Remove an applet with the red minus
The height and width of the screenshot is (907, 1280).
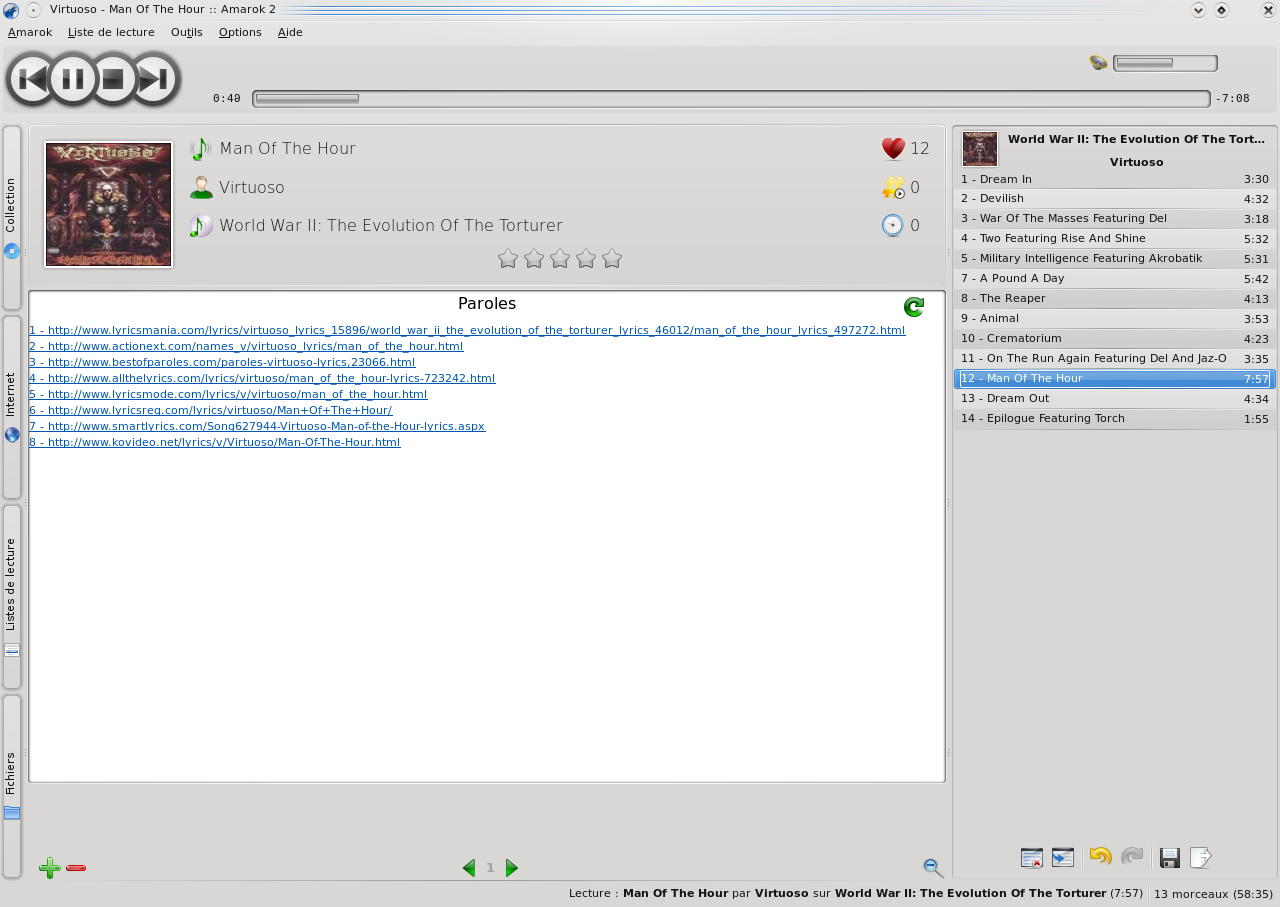pos(76,868)
